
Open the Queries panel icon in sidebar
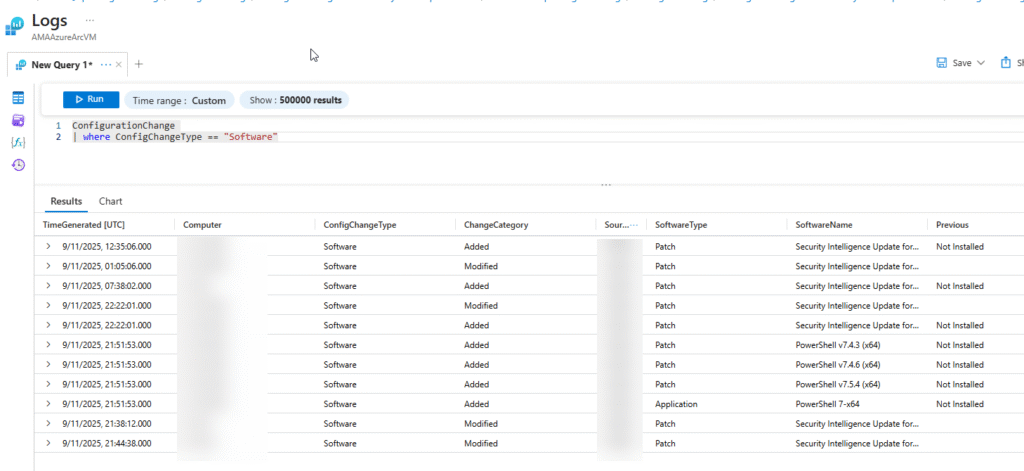18,120
